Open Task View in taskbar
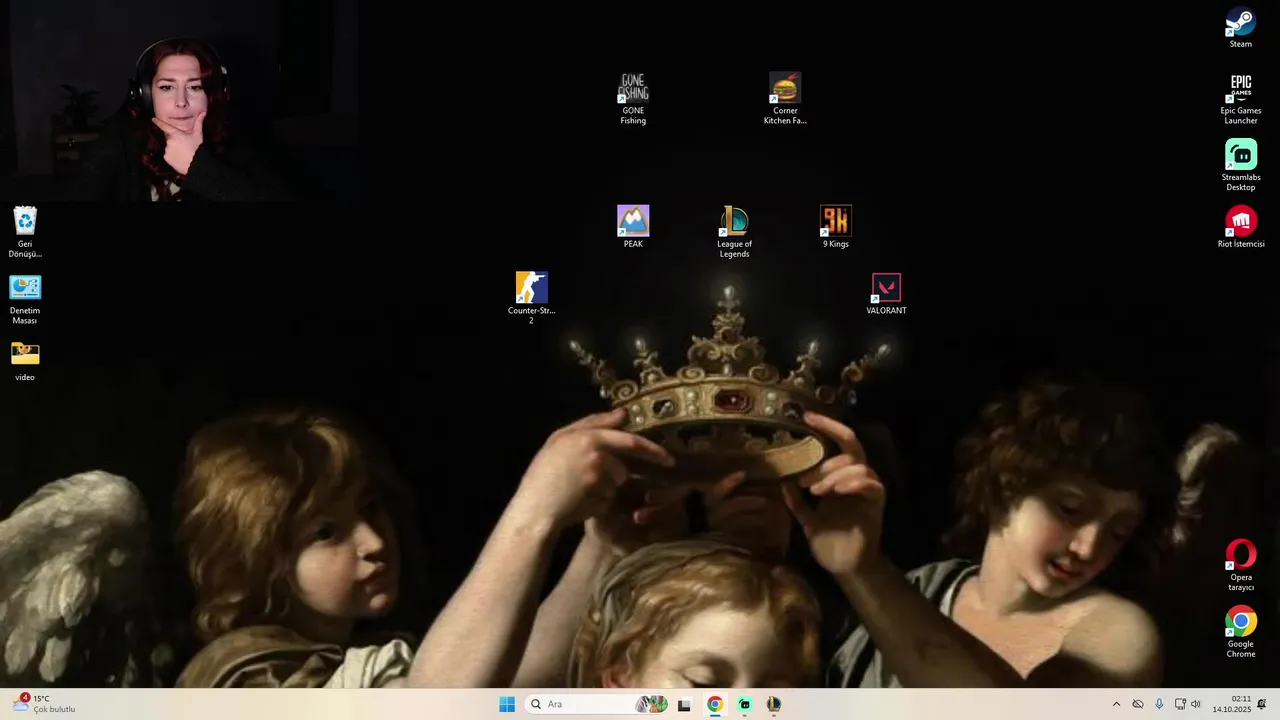This screenshot has width=1280, height=720. click(x=684, y=704)
